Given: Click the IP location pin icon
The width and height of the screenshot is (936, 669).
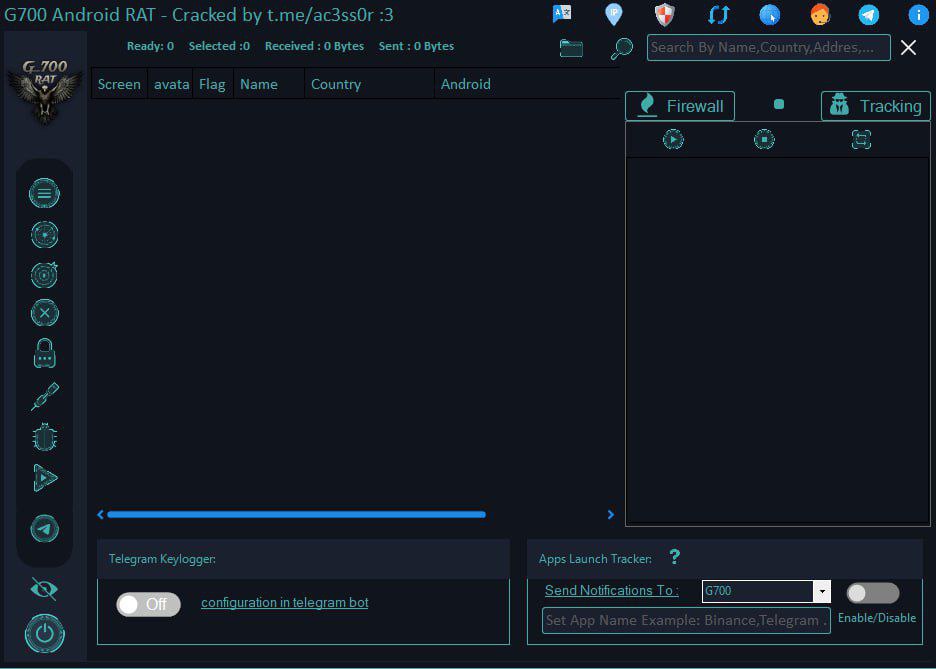Looking at the screenshot, I should point(614,14).
